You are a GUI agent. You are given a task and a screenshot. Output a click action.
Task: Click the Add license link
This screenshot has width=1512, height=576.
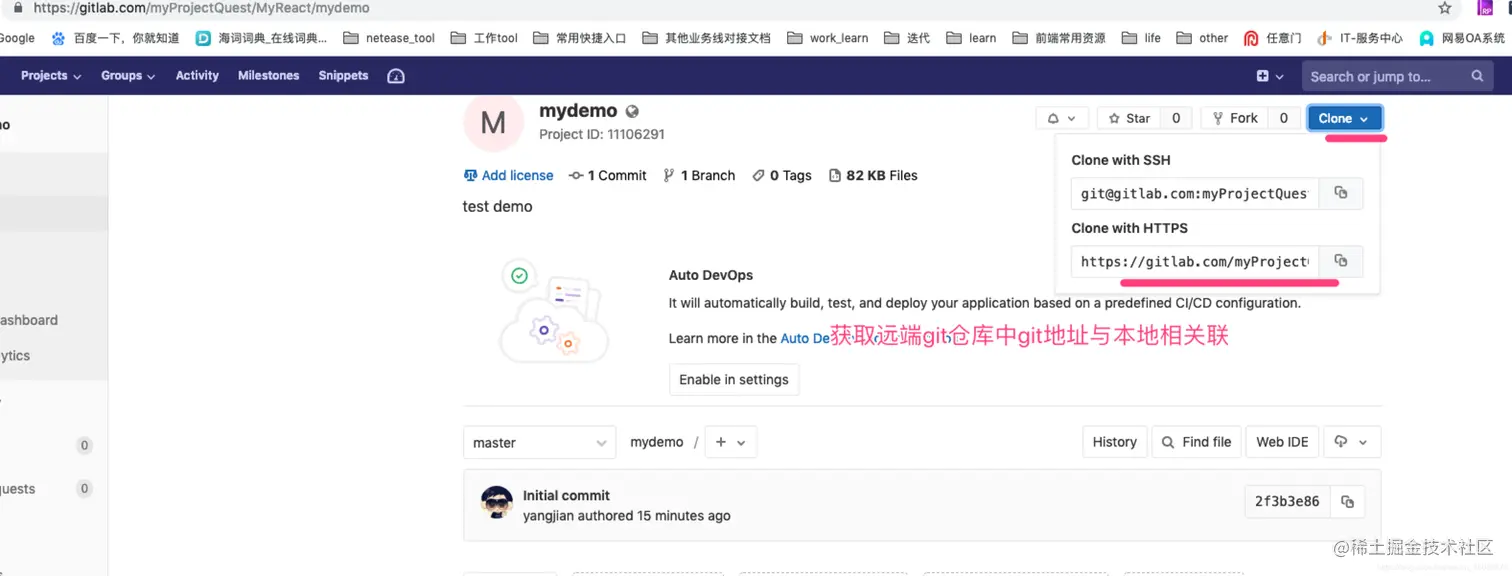click(508, 175)
